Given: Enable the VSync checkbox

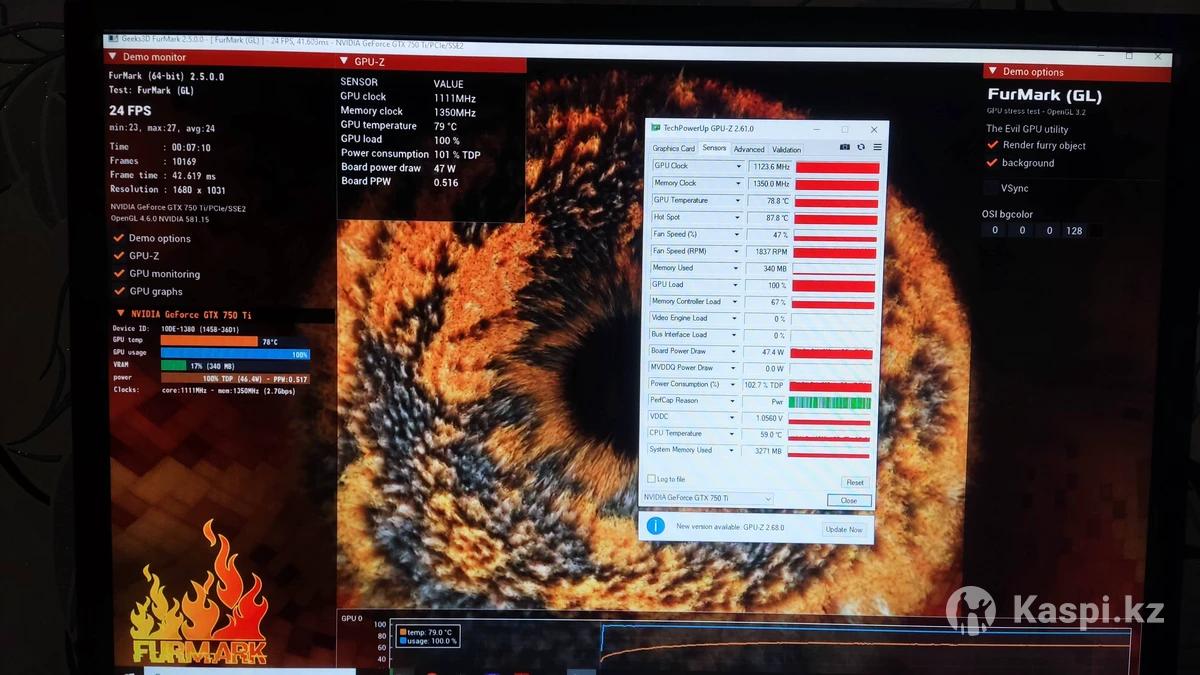Looking at the screenshot, I should (x=992, y=188).
